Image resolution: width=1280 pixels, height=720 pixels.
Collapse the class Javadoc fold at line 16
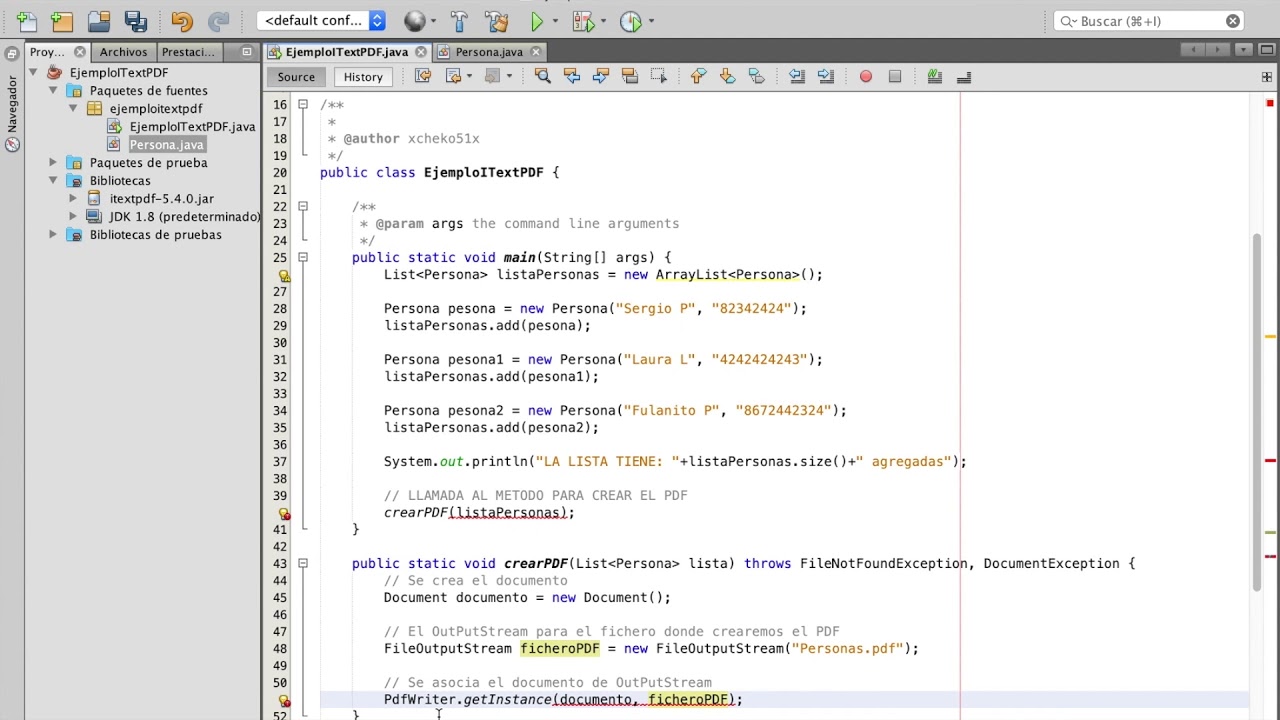(x=303, y=104)
